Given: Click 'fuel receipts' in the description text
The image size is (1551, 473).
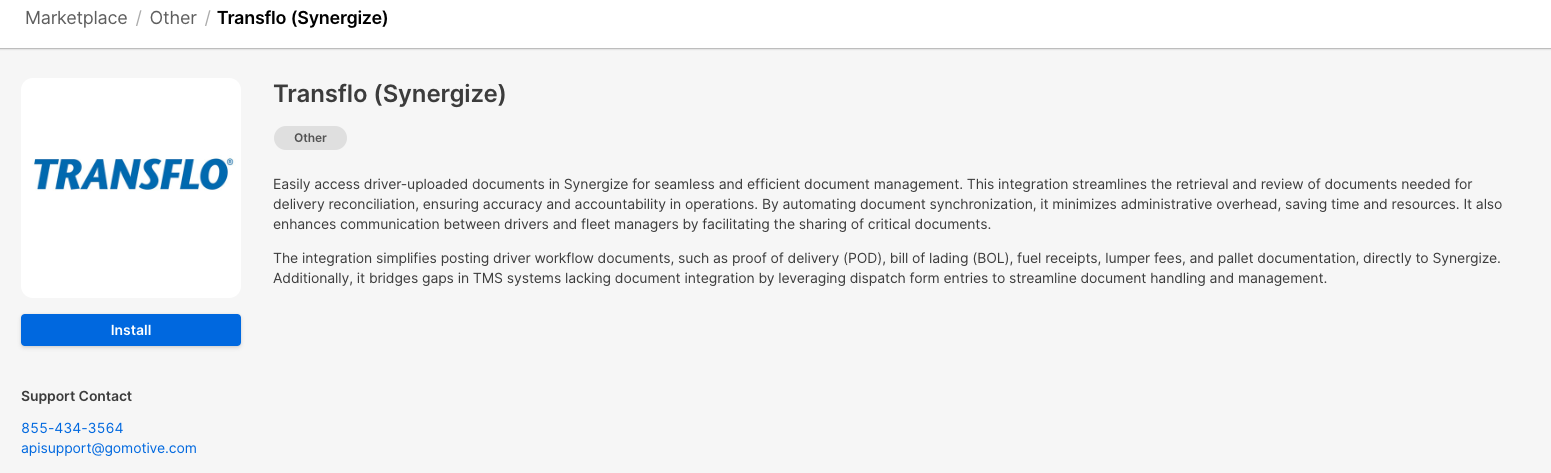Looking at the screenshot, I should 1056,258.
